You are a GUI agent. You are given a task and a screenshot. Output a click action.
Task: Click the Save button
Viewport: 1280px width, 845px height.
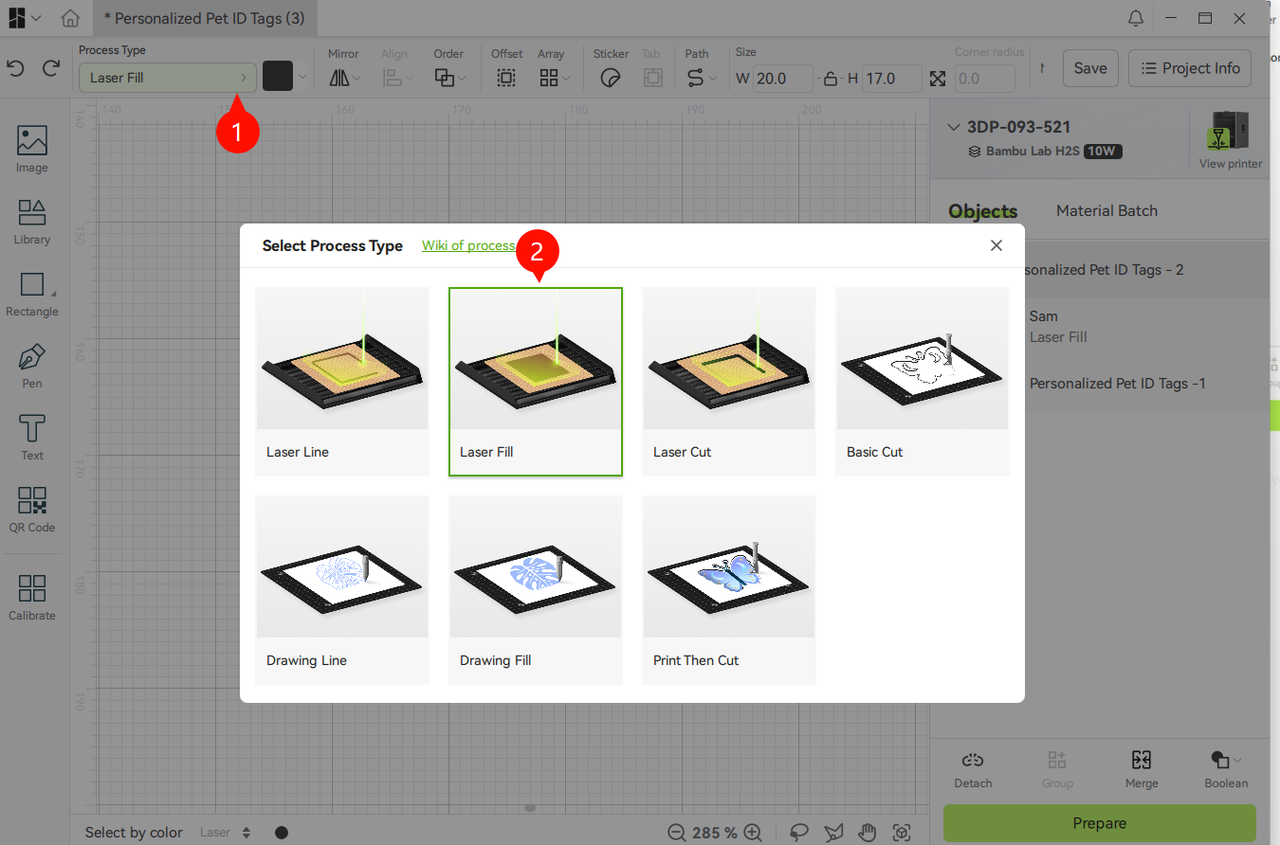click(x=1090, y=68)
